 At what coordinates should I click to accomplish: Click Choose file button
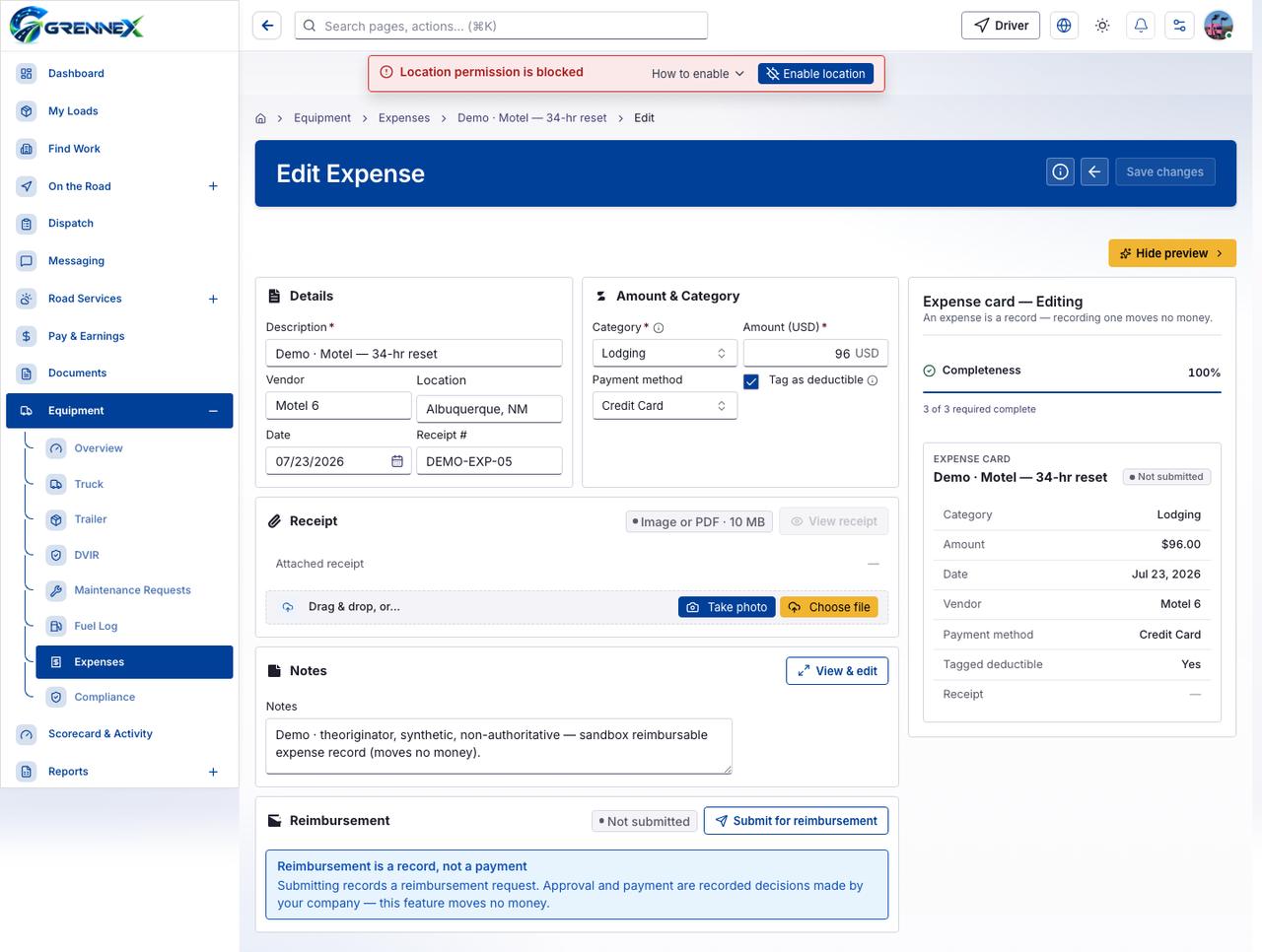click(829, 607)
